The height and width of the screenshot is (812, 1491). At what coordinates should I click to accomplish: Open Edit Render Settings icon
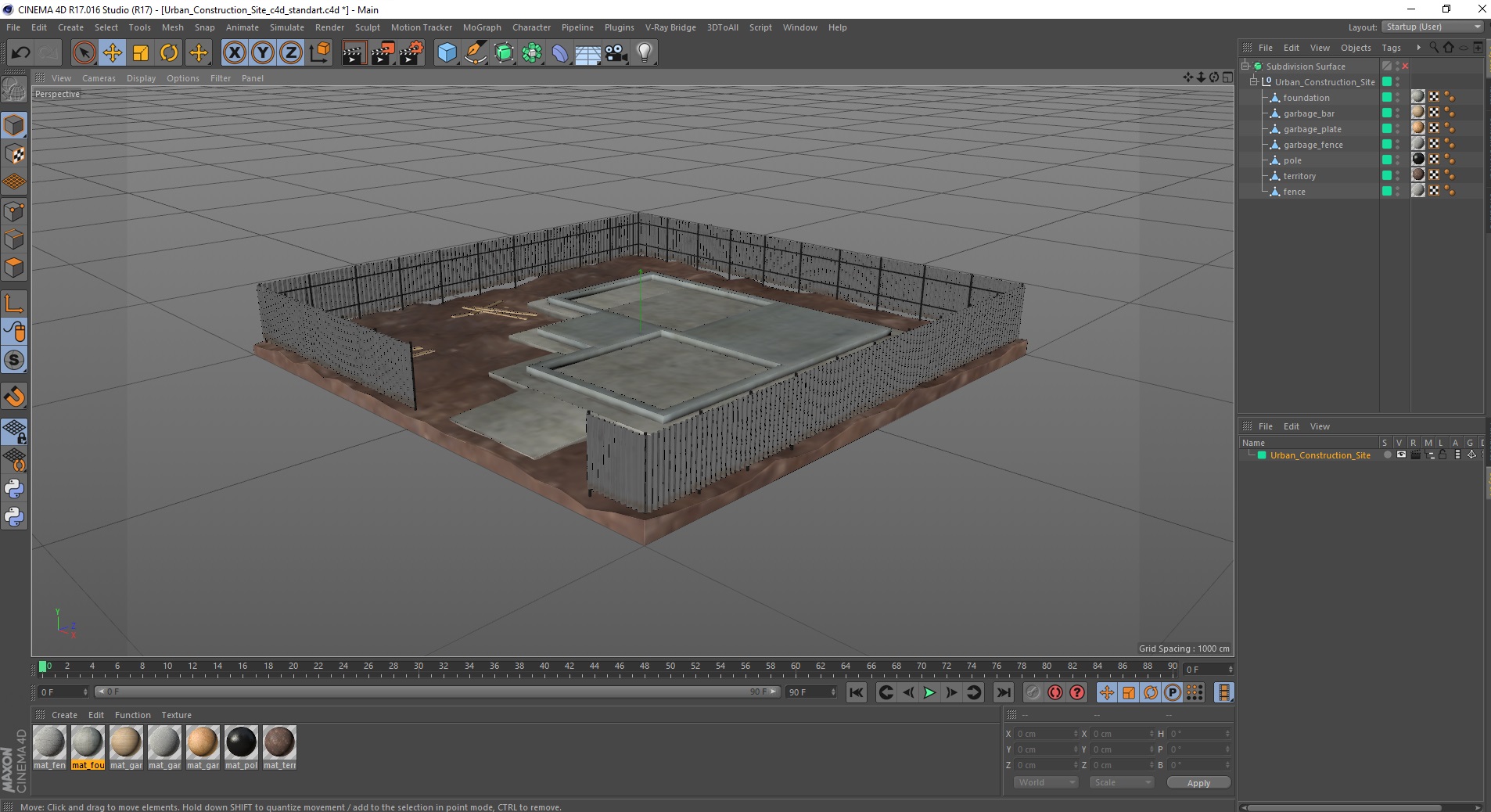[x=411, y=52]
